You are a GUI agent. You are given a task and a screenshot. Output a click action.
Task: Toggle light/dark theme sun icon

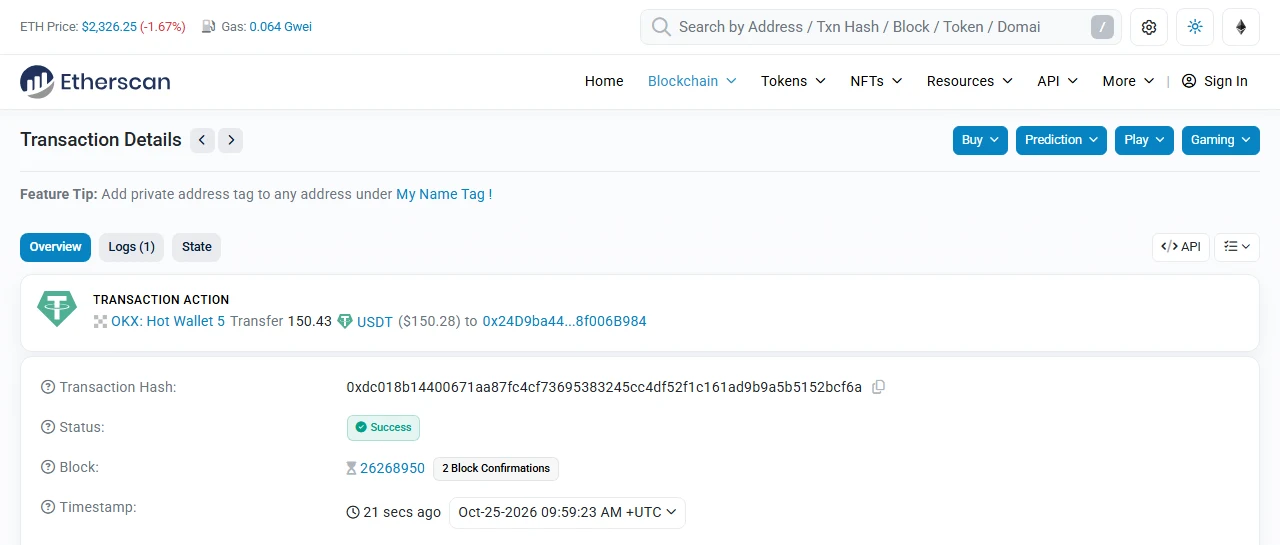click(x=1195, y=27)
